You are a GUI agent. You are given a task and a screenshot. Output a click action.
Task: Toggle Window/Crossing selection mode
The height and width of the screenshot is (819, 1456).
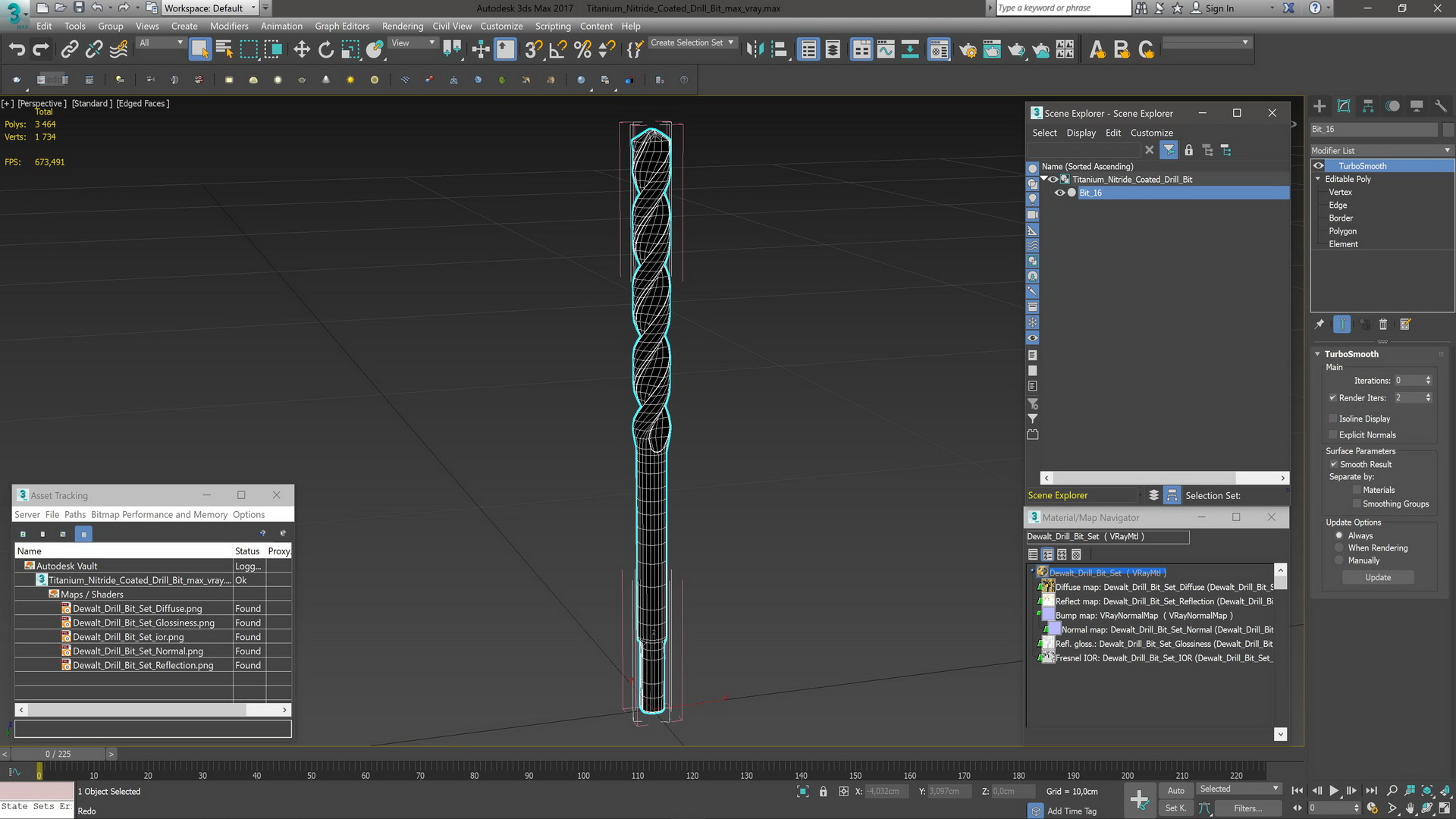point(273,50)
